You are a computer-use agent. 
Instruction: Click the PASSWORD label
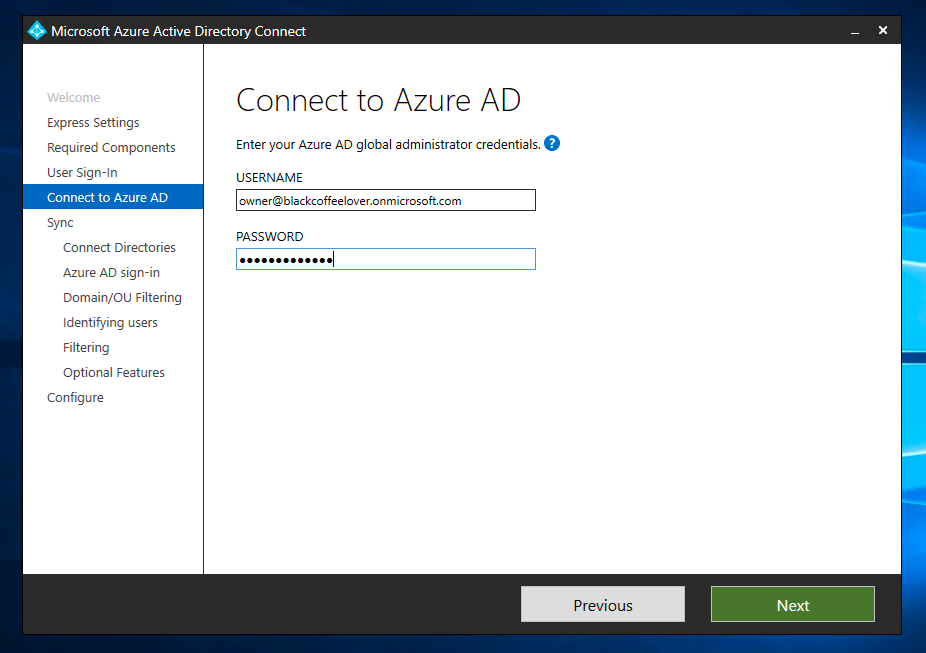point(270,237)
